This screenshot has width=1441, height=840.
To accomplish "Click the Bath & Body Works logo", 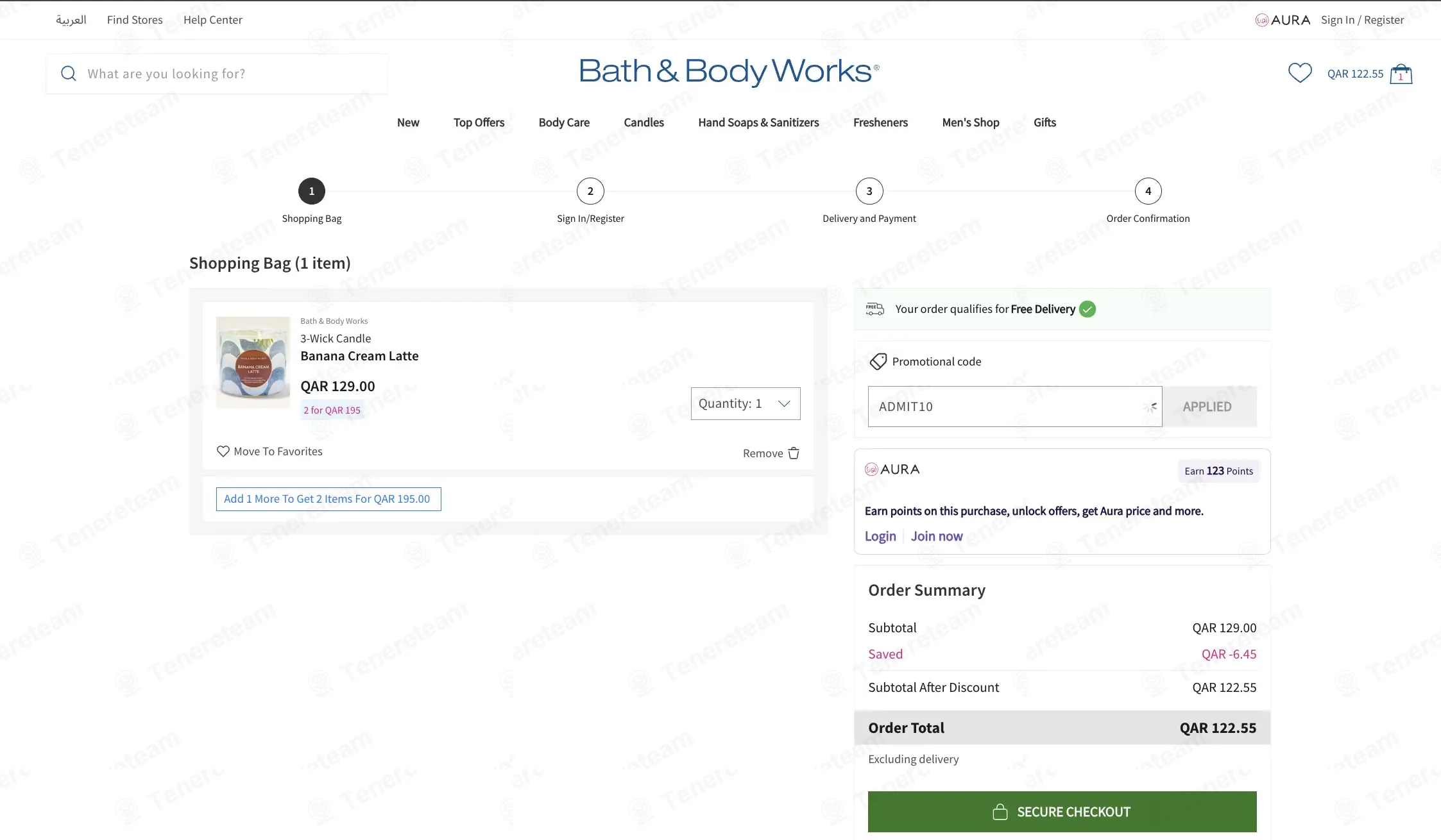I will pyautogui.click(x=729, y=71).
